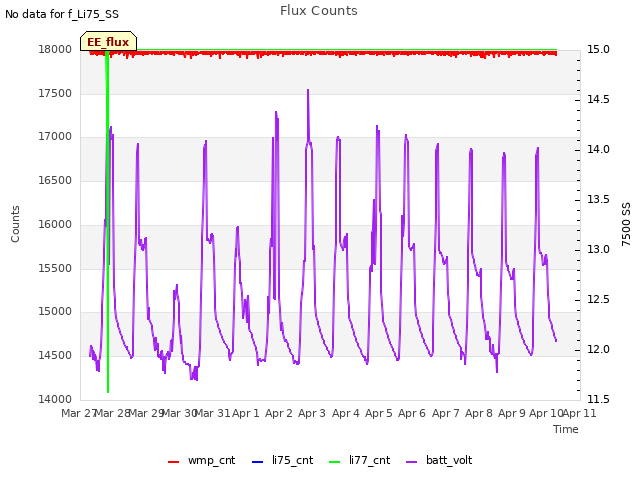Click the 7500 SS right axis label

click(x=626, y=224)
